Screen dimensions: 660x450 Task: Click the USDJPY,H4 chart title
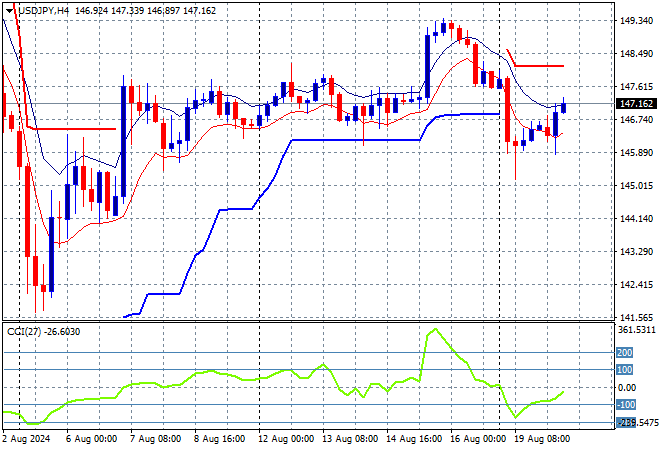(x=43, y=11)
